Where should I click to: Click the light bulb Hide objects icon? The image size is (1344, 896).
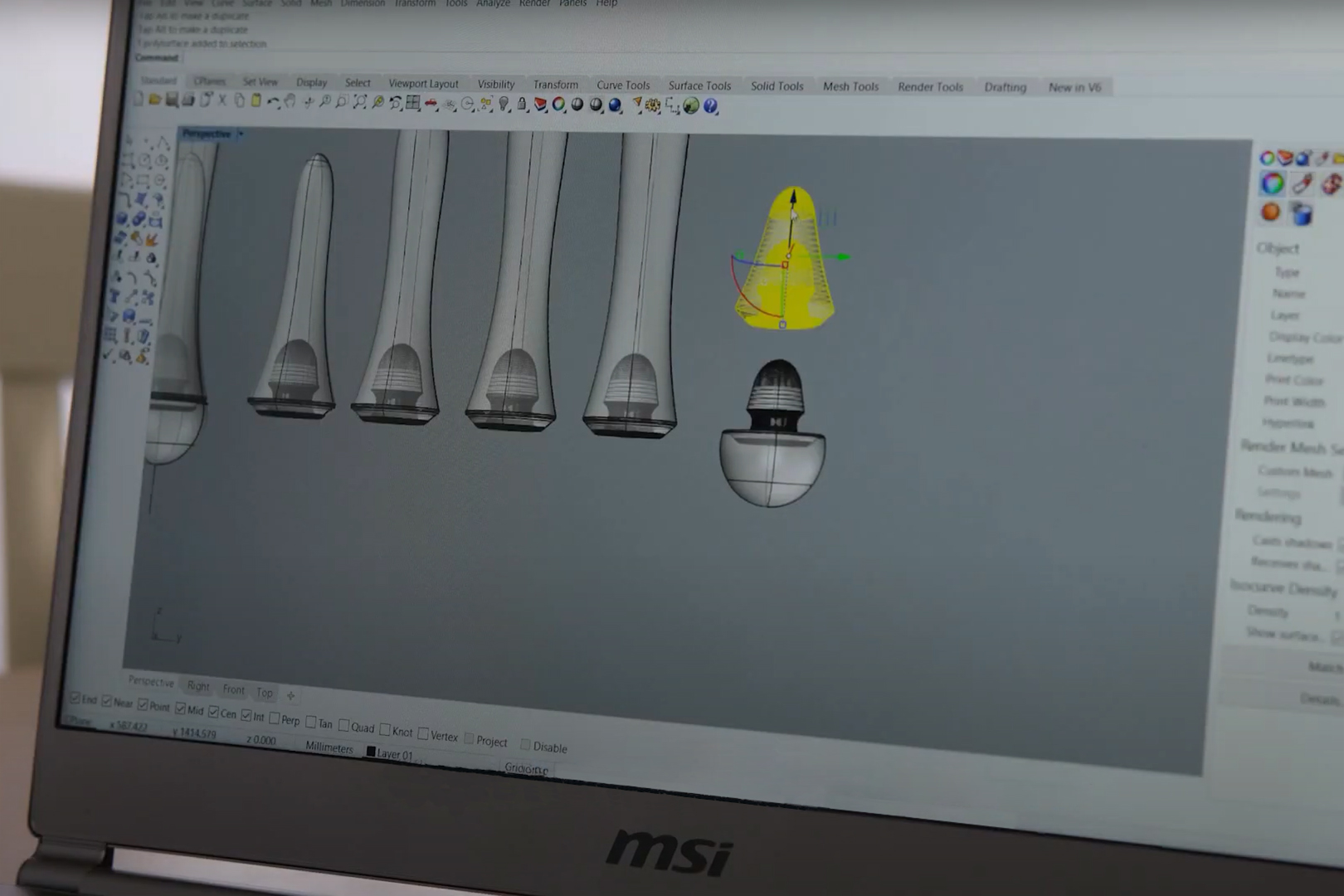click(504, 104)
